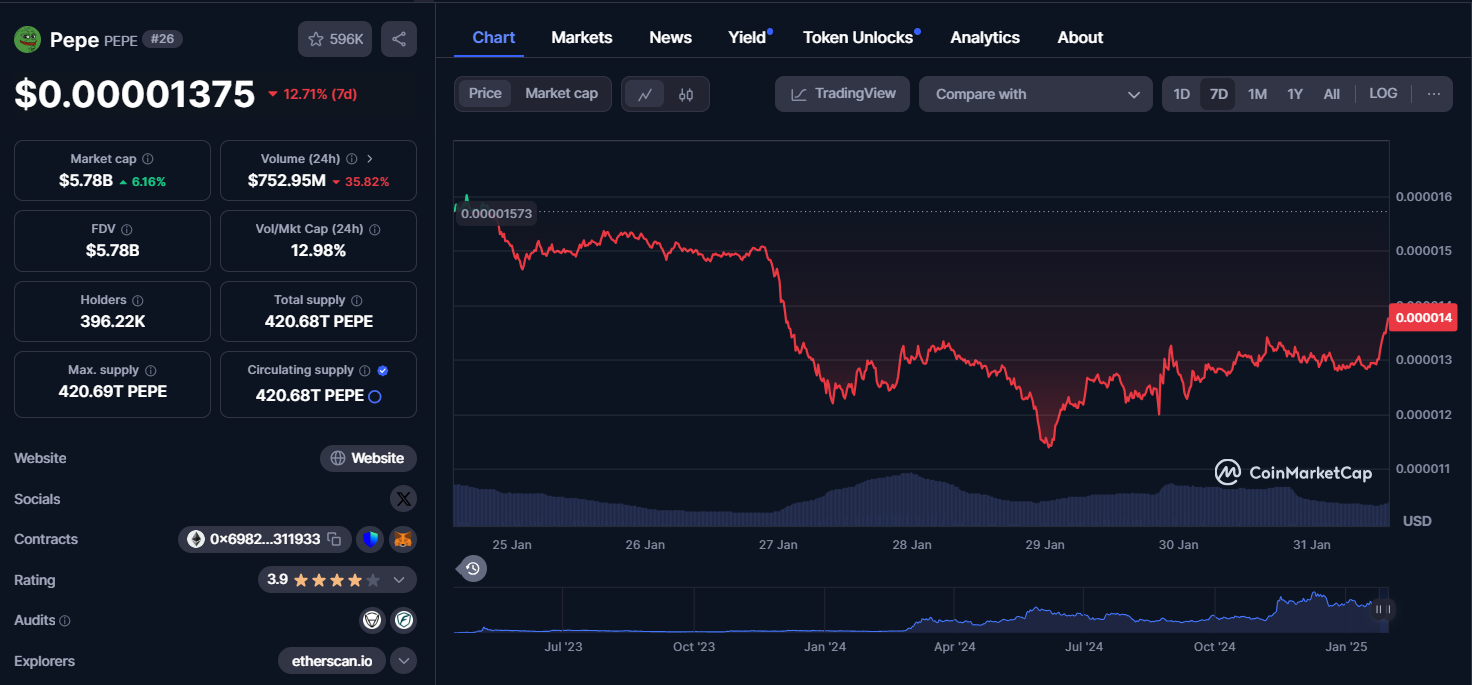Click the Oct '24 label on range navigator

click(x=1214, y=647)
